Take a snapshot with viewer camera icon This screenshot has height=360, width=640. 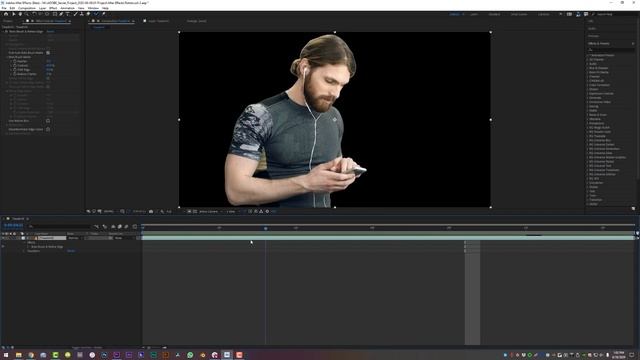coord(151,211)
